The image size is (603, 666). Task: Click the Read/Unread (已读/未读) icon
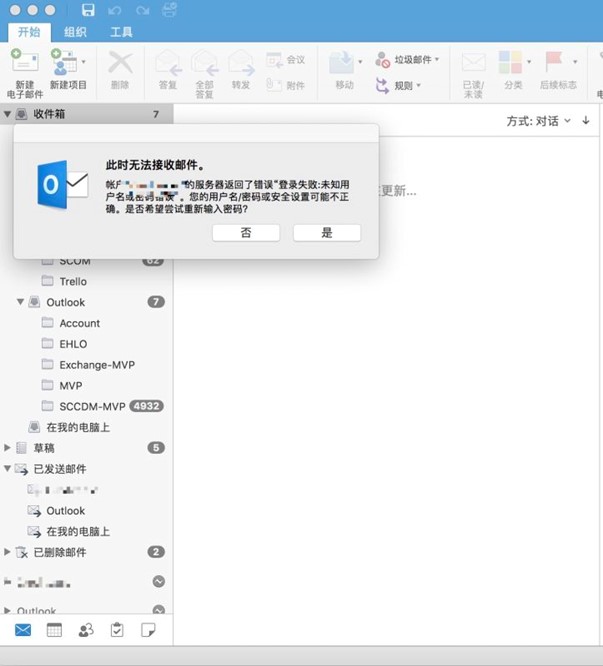(473, 63)
